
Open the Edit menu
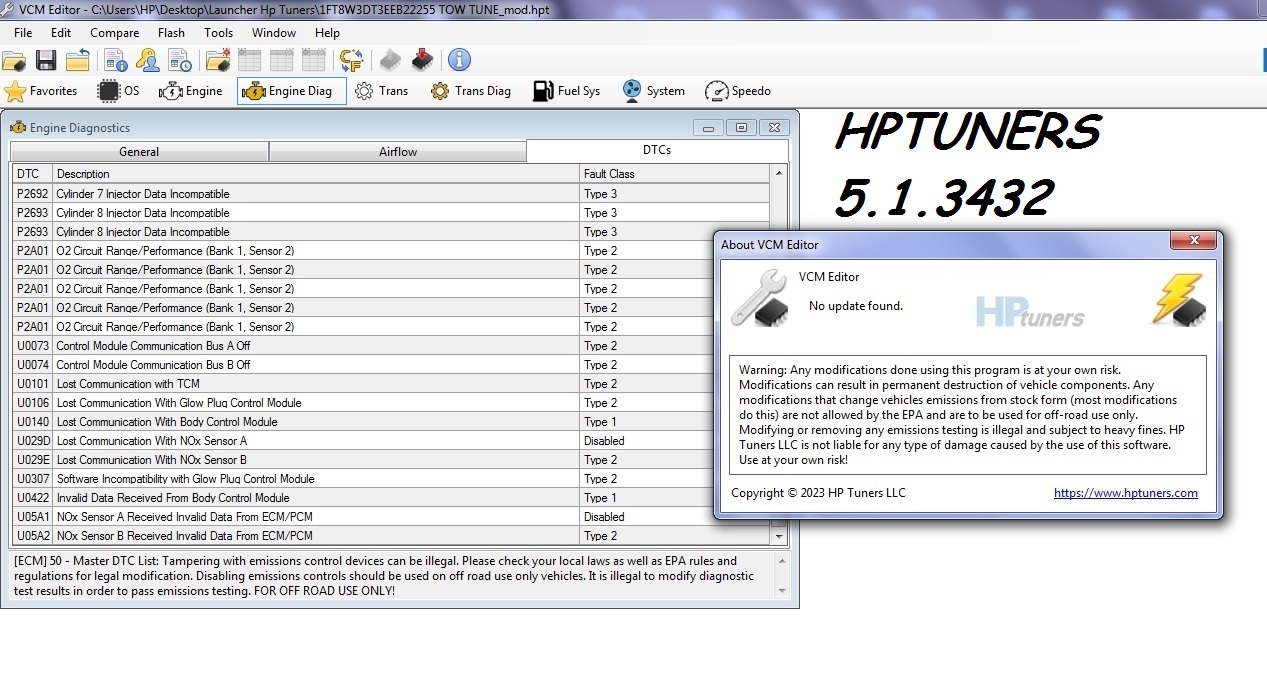coord(61,33)
